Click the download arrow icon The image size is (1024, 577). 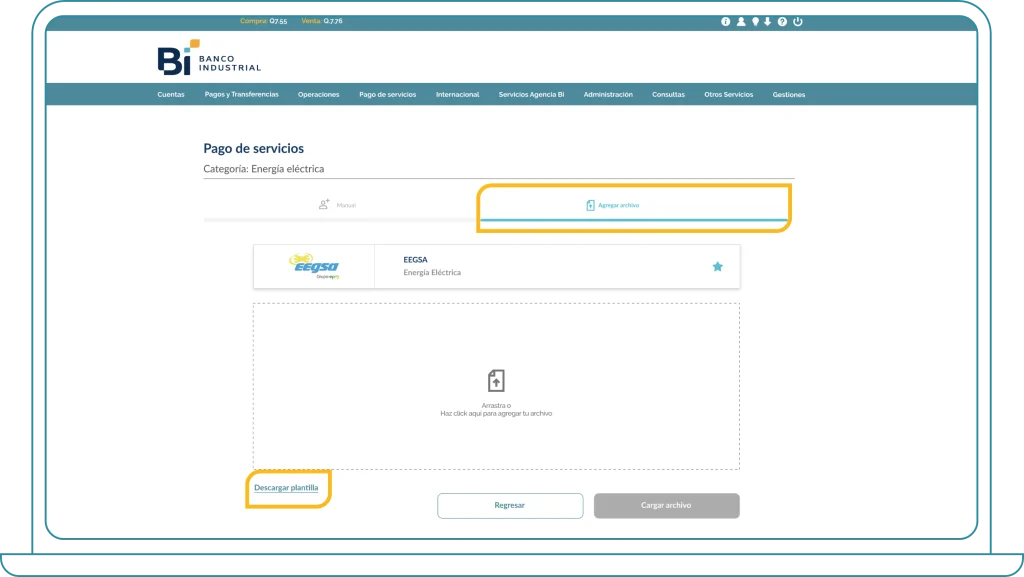pos(768,21)
